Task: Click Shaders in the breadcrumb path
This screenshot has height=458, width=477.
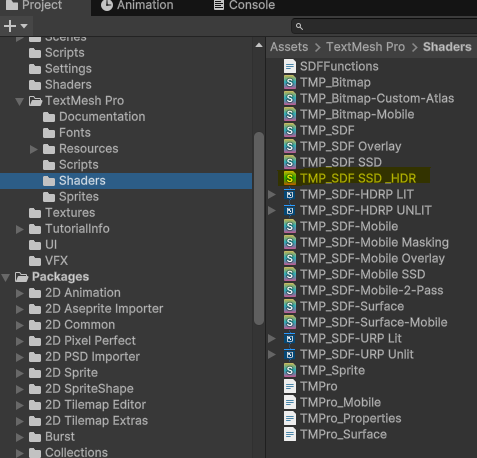Action: (447, 47)
